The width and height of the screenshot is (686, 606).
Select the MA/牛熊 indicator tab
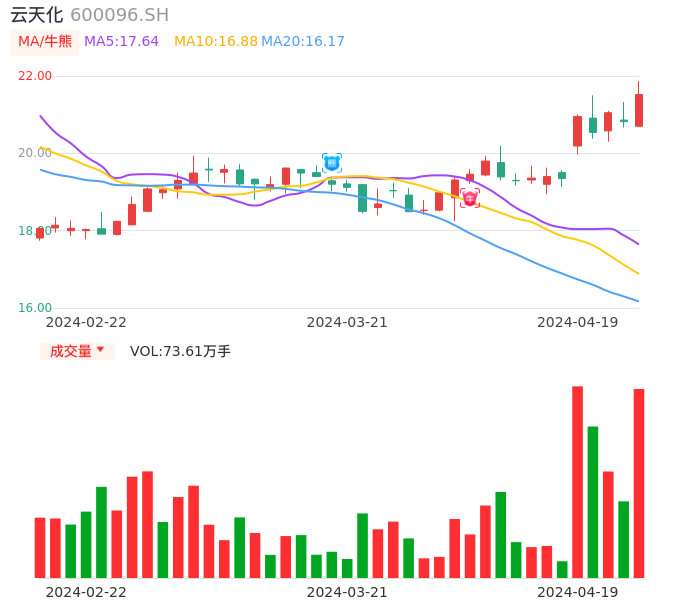[45, 42]
